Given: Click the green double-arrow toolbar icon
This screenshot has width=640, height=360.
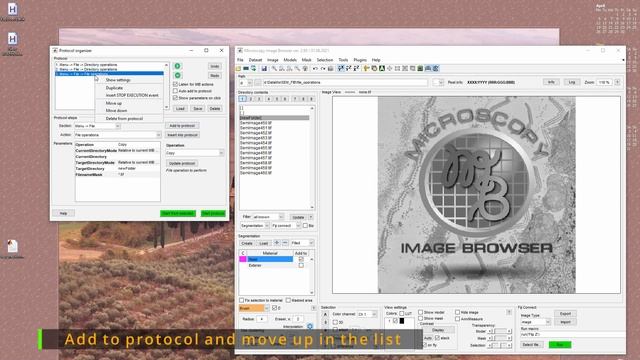Looking at the screenshot, I should click(253, 69).
